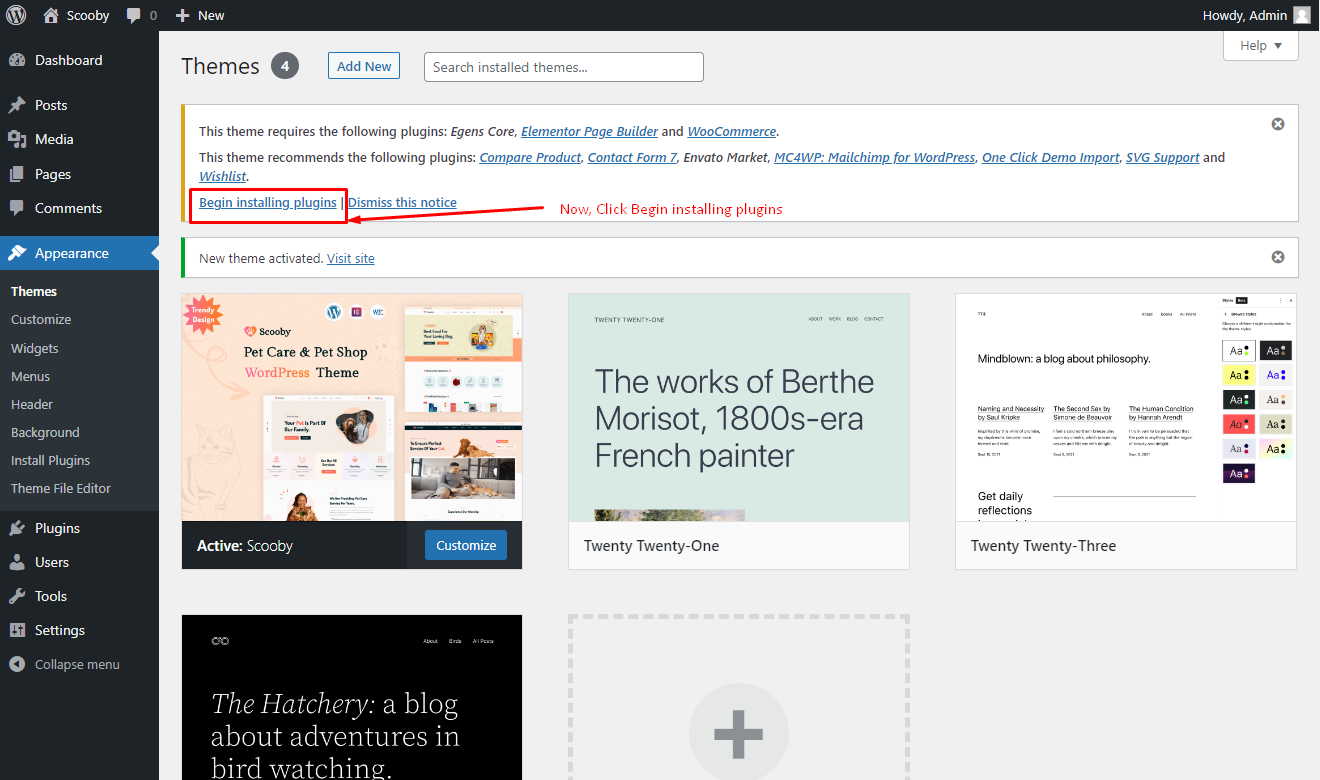This screenshot has width=1320, height=780.
Task: Open the Scooby site home icon
Action: [51, 15]
